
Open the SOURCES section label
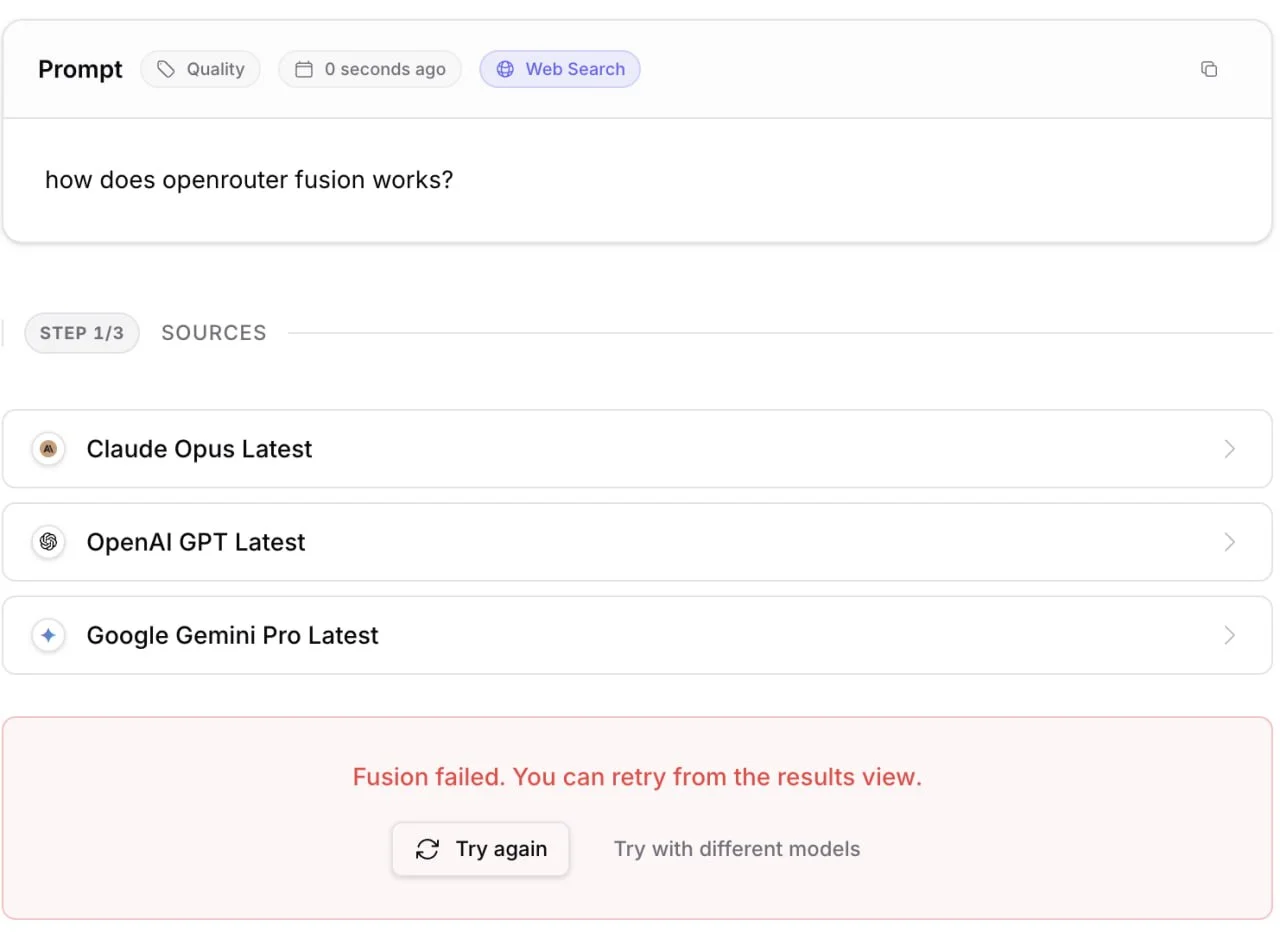(214, 333)
